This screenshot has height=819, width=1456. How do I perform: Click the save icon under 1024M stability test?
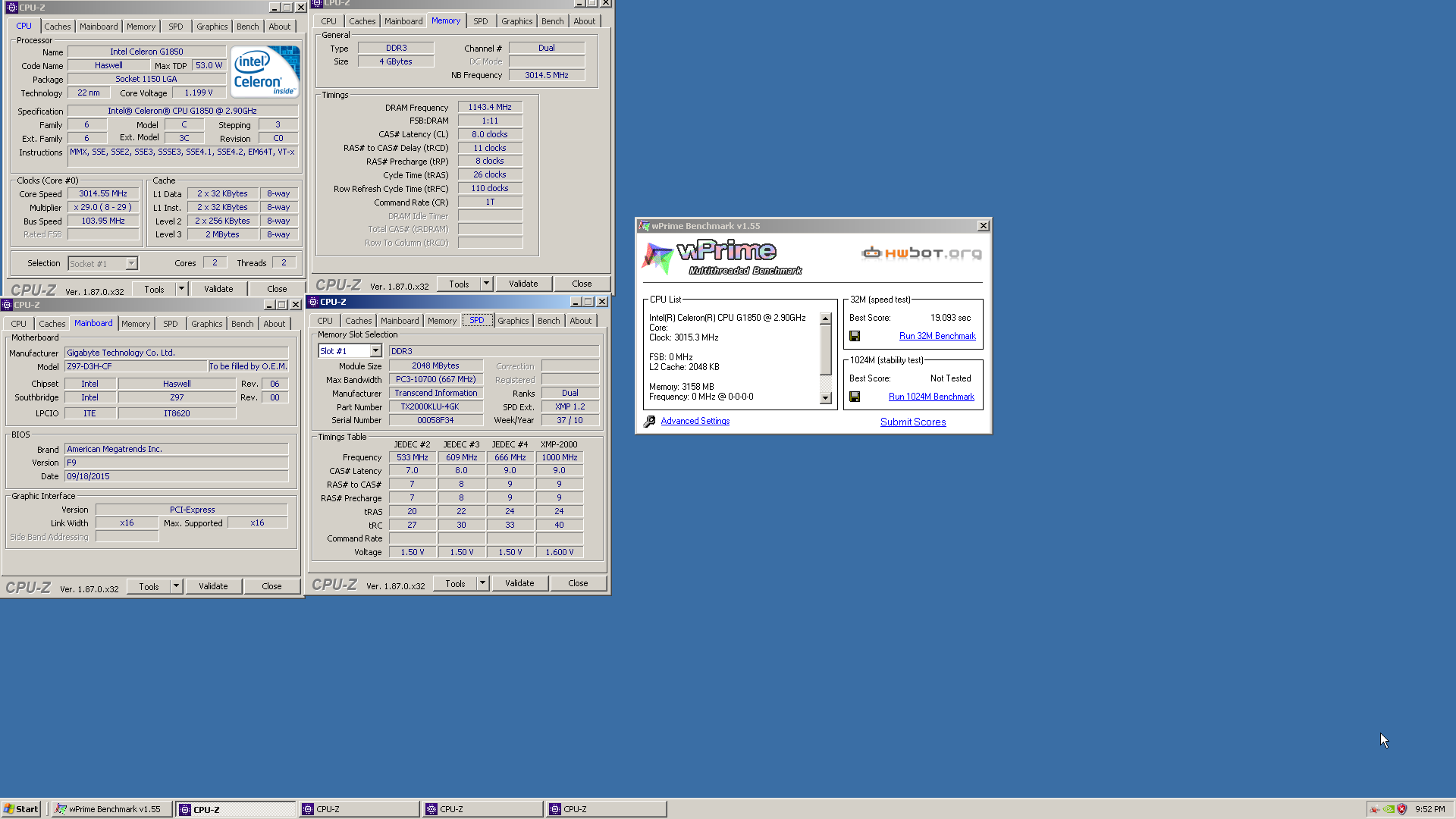click(855, 397)
